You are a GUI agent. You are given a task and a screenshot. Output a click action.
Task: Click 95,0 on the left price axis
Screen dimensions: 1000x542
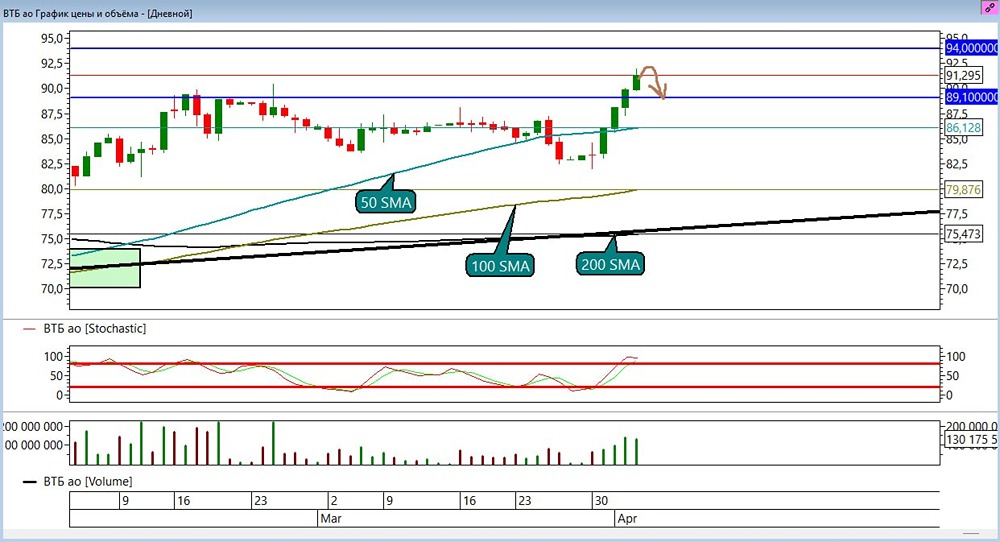point(52,39)
